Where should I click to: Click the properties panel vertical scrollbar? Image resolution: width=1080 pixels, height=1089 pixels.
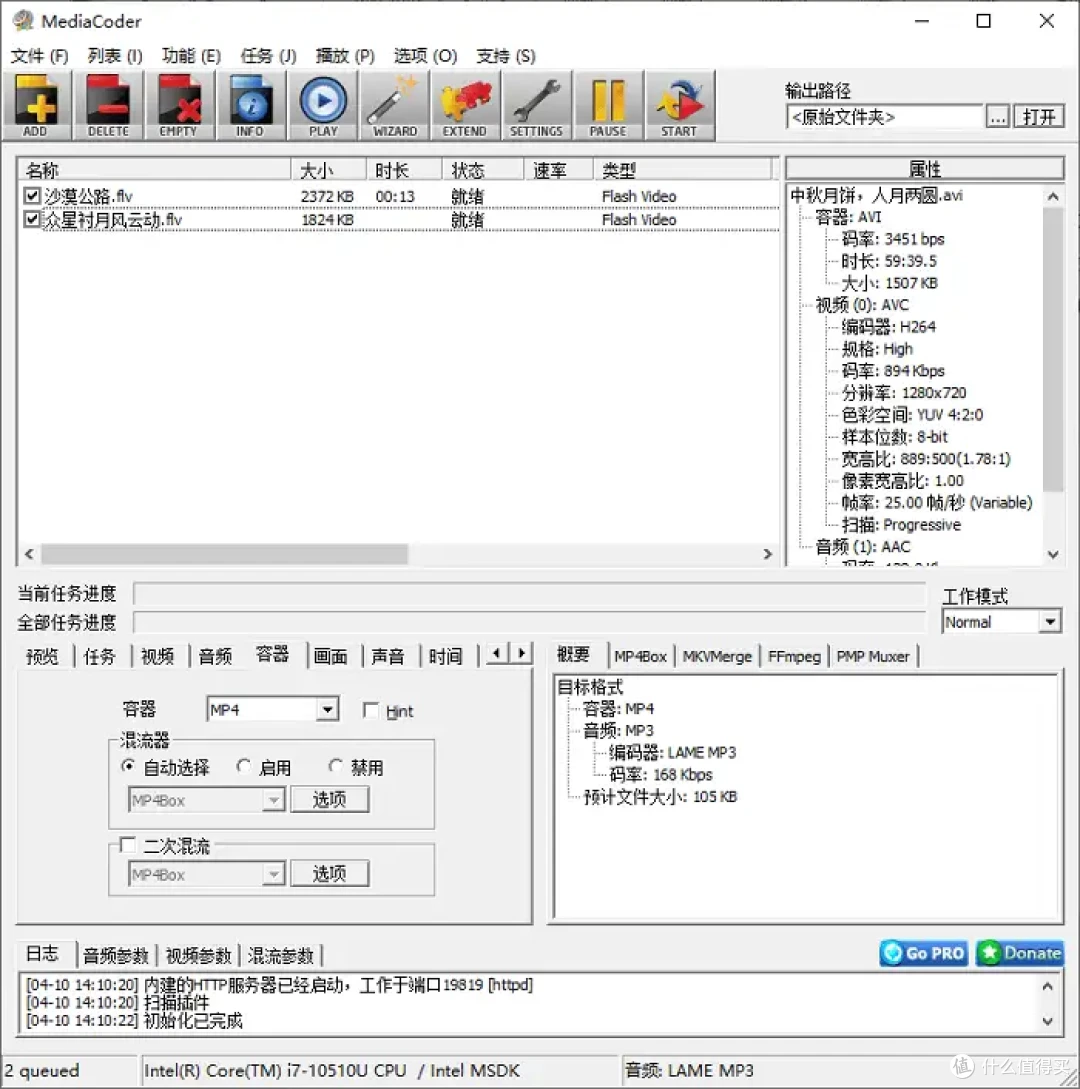click(1053, 349)
